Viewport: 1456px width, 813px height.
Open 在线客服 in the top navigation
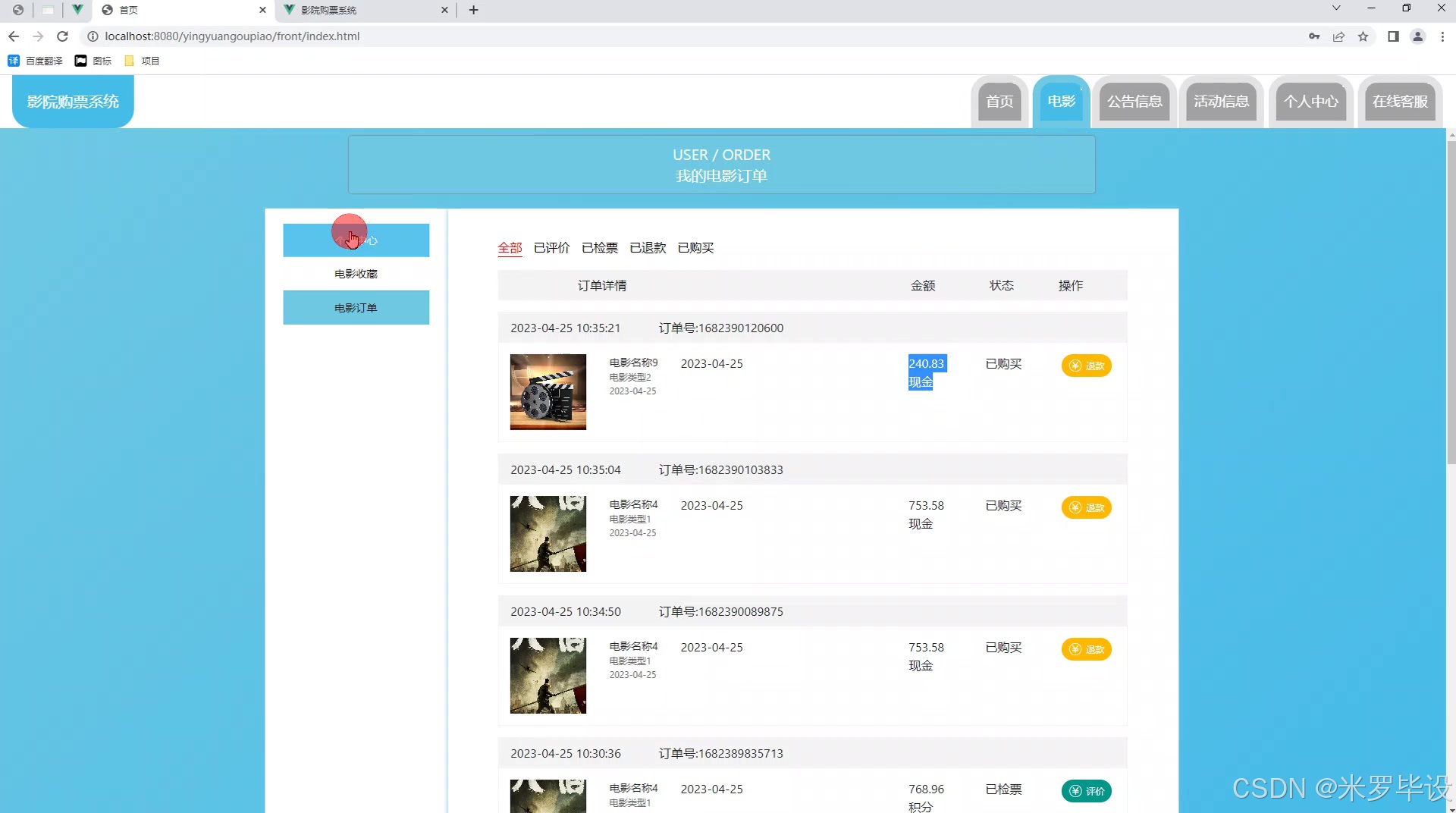[x=1400, y=102]
